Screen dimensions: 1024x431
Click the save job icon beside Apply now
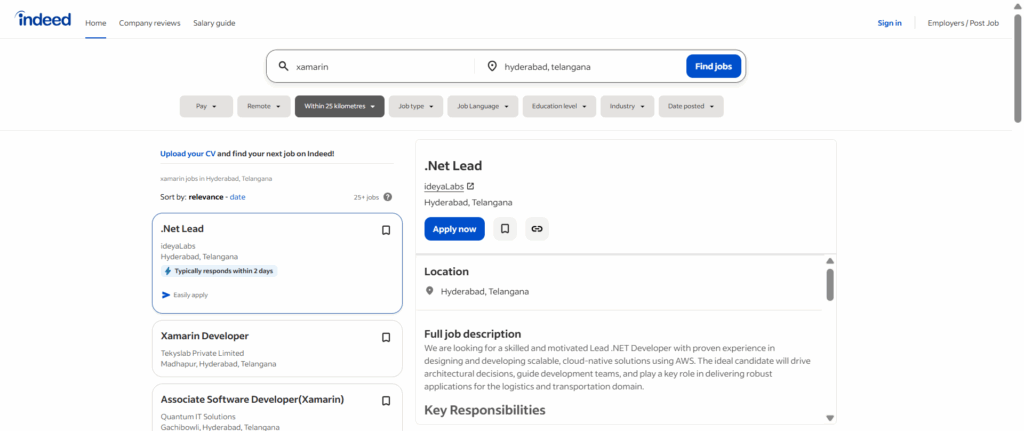(505, 229)
